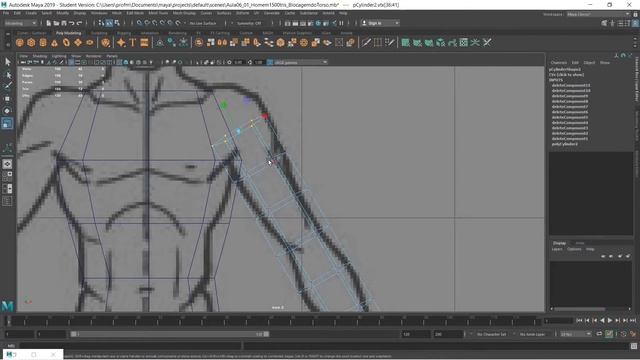This screenshot has width=640, height=360.
Task: Switch to the Rigging shelf tab
Action: (124, 33)
